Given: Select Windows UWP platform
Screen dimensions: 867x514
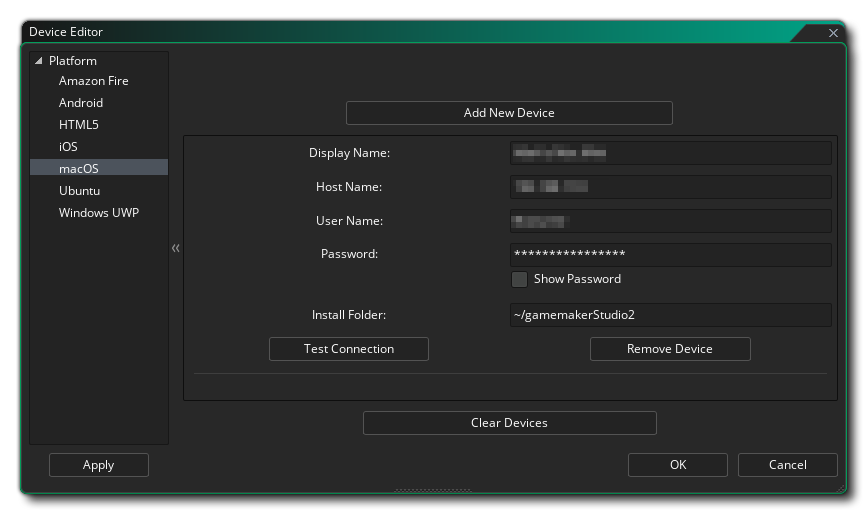Looking at the screenshot, I should (x=98, y=213).
